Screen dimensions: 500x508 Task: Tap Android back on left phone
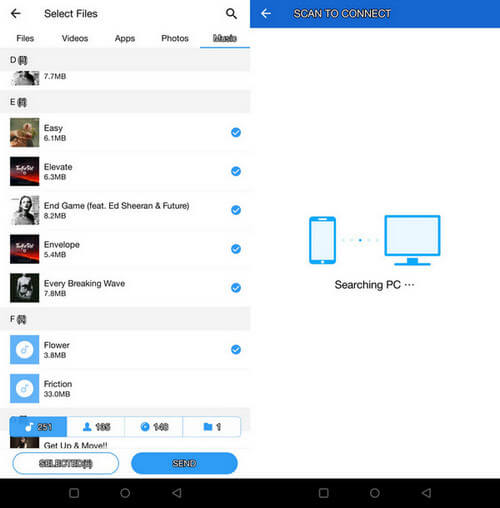coord(177,493)
